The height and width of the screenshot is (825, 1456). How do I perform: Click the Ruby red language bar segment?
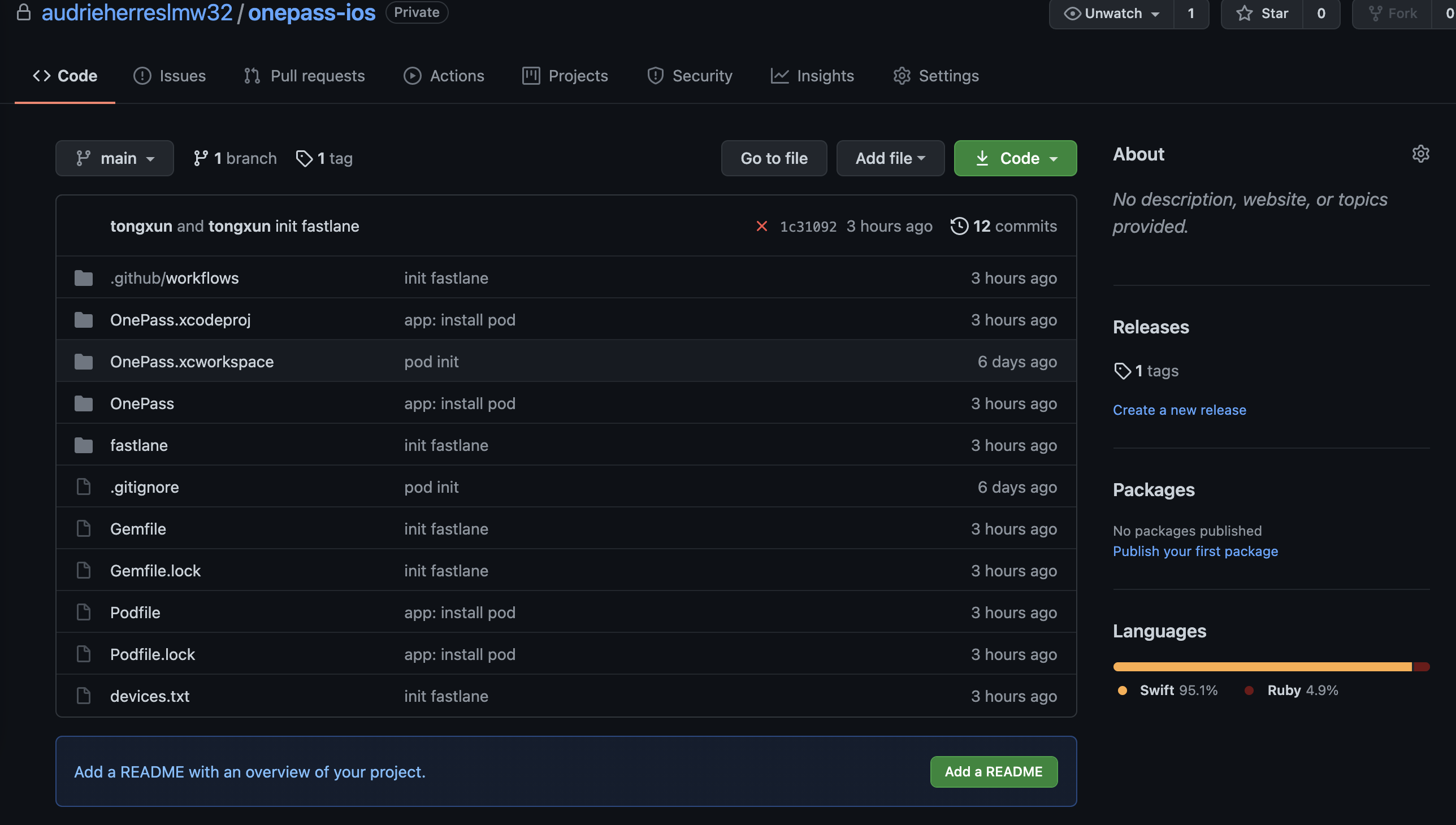click(x=1422, y=667)
